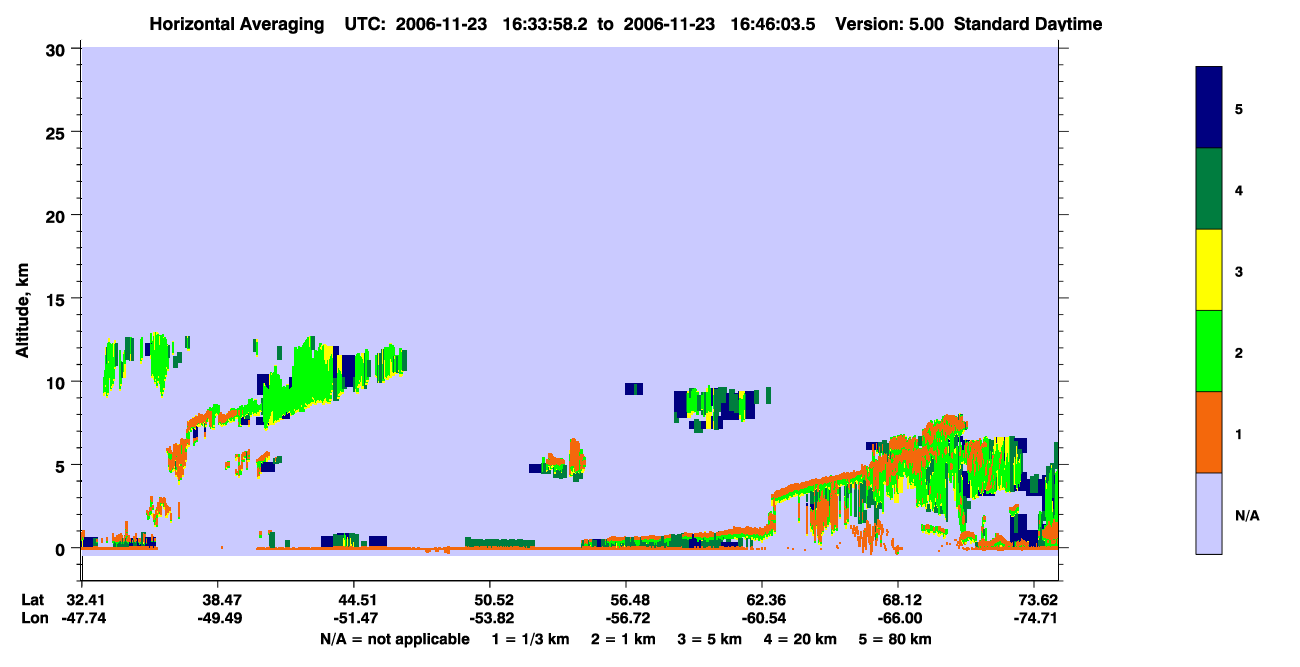Click longitude value -74.71
Image resolution: width=1300 pixels, height=667 pixels.
(x=1034, y=618)
